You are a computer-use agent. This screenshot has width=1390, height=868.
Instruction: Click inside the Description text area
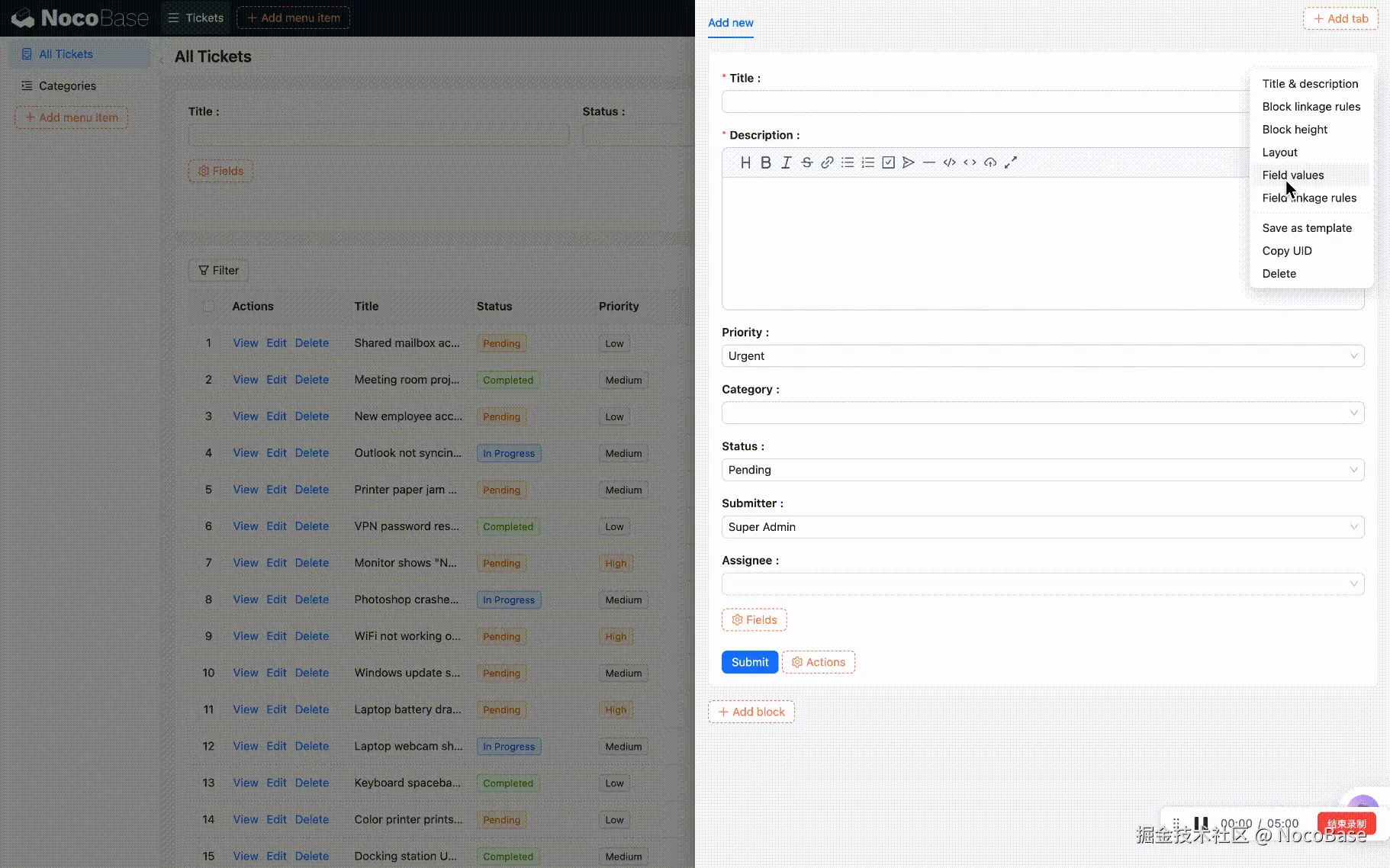(984, 244)
